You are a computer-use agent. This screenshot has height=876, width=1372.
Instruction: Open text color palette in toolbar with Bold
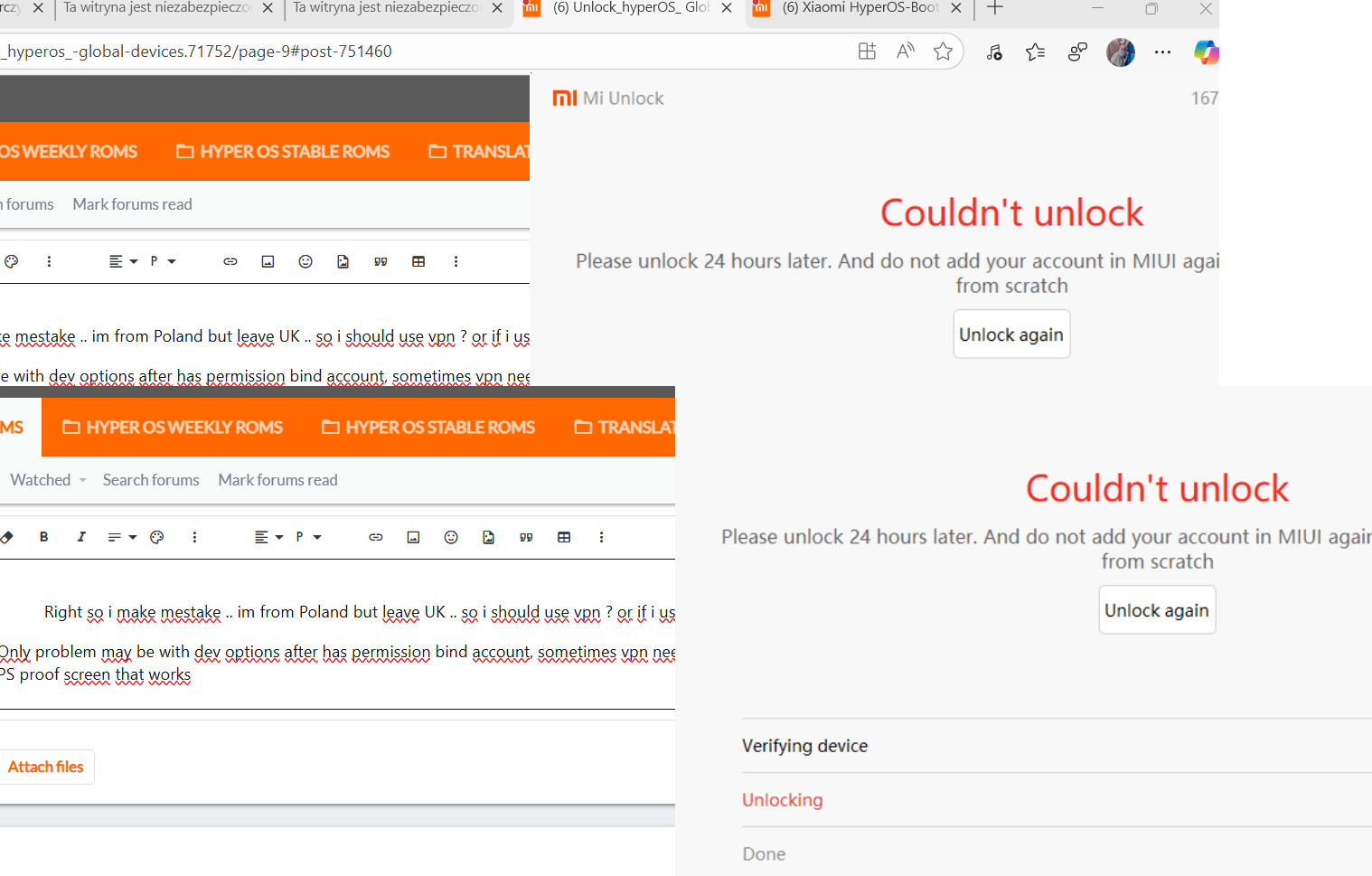tap(157, 537)
